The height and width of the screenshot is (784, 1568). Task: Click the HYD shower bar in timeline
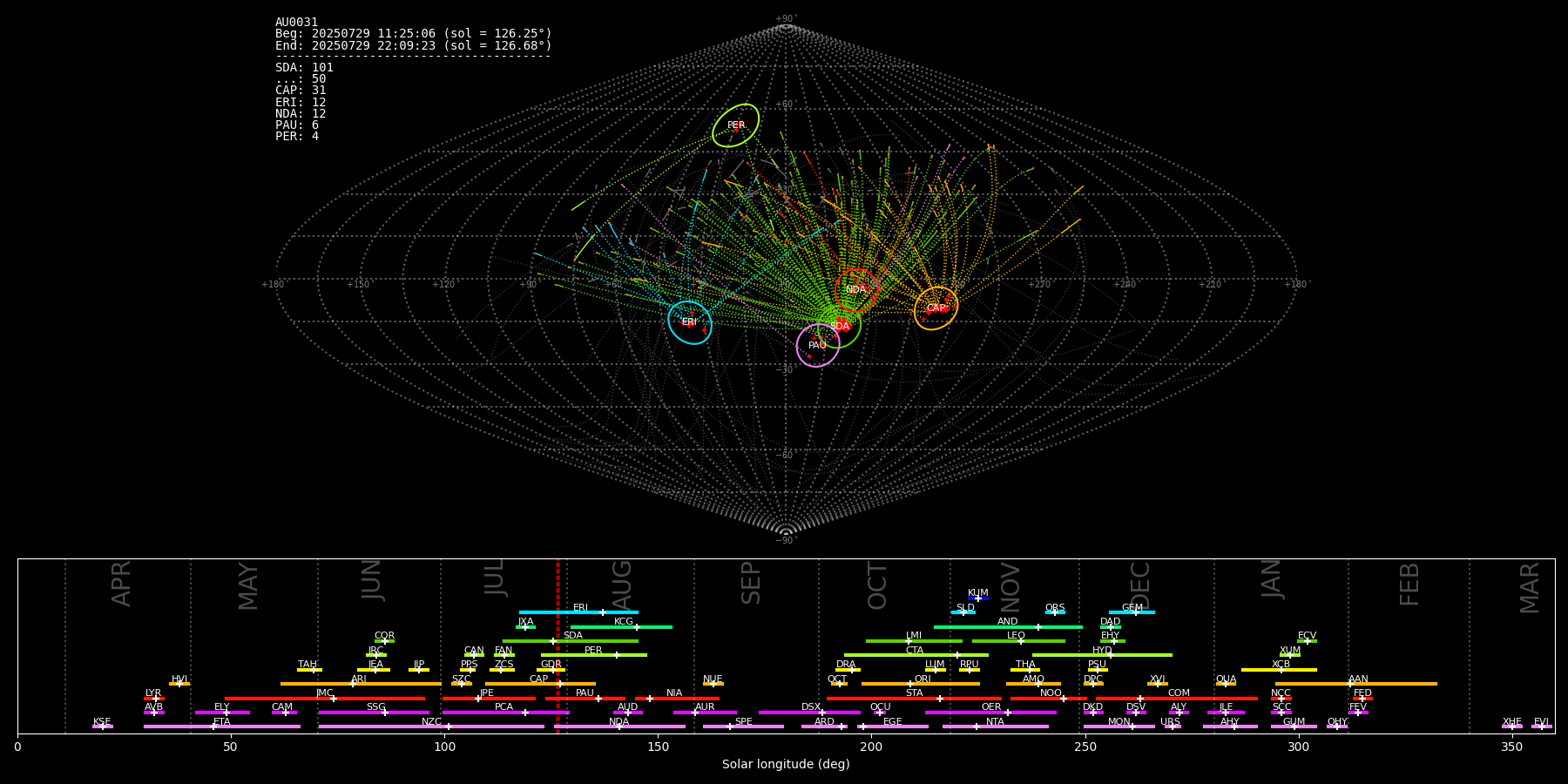click(1102, 655)
